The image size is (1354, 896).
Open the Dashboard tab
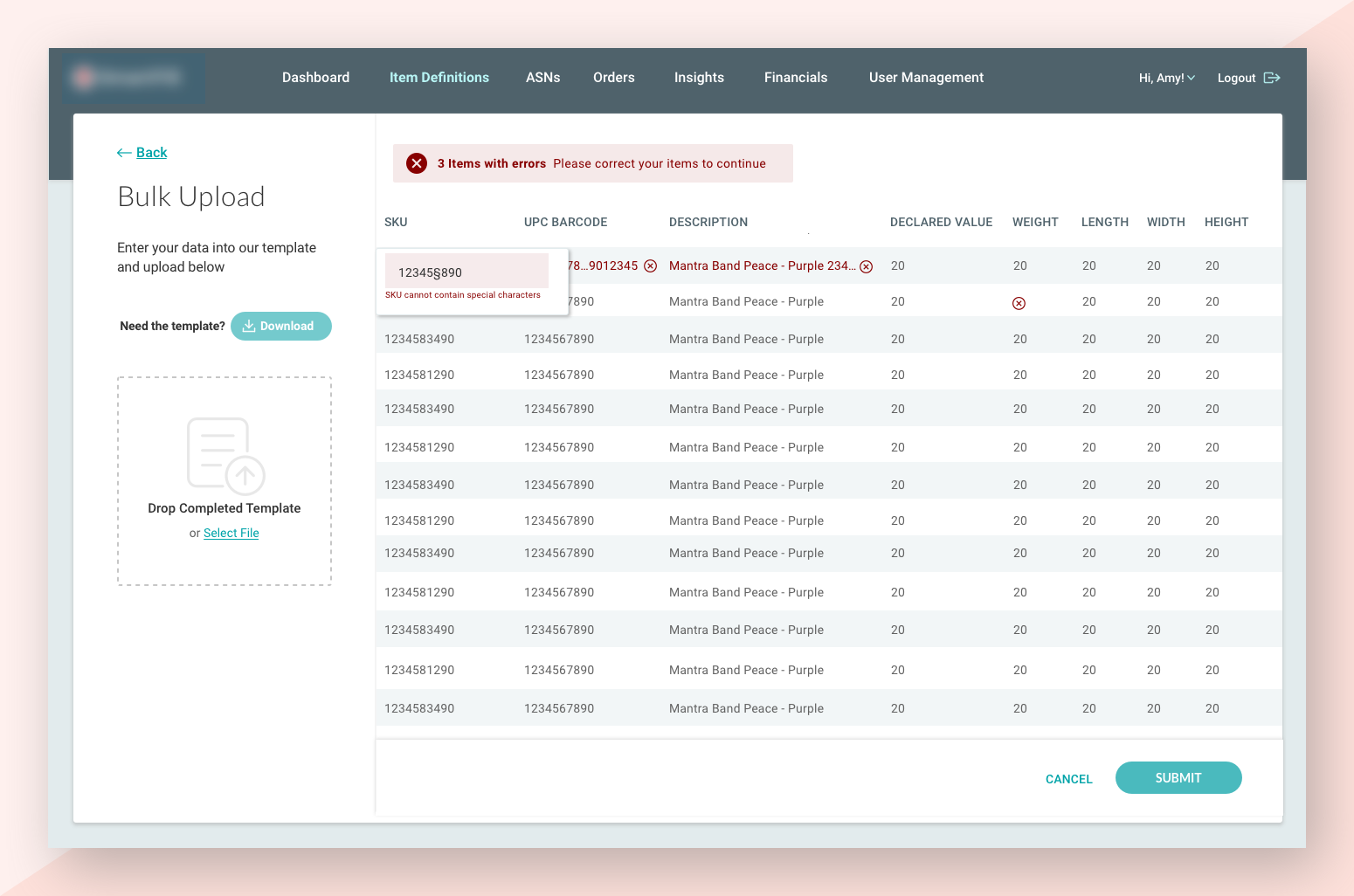point(315,78)
